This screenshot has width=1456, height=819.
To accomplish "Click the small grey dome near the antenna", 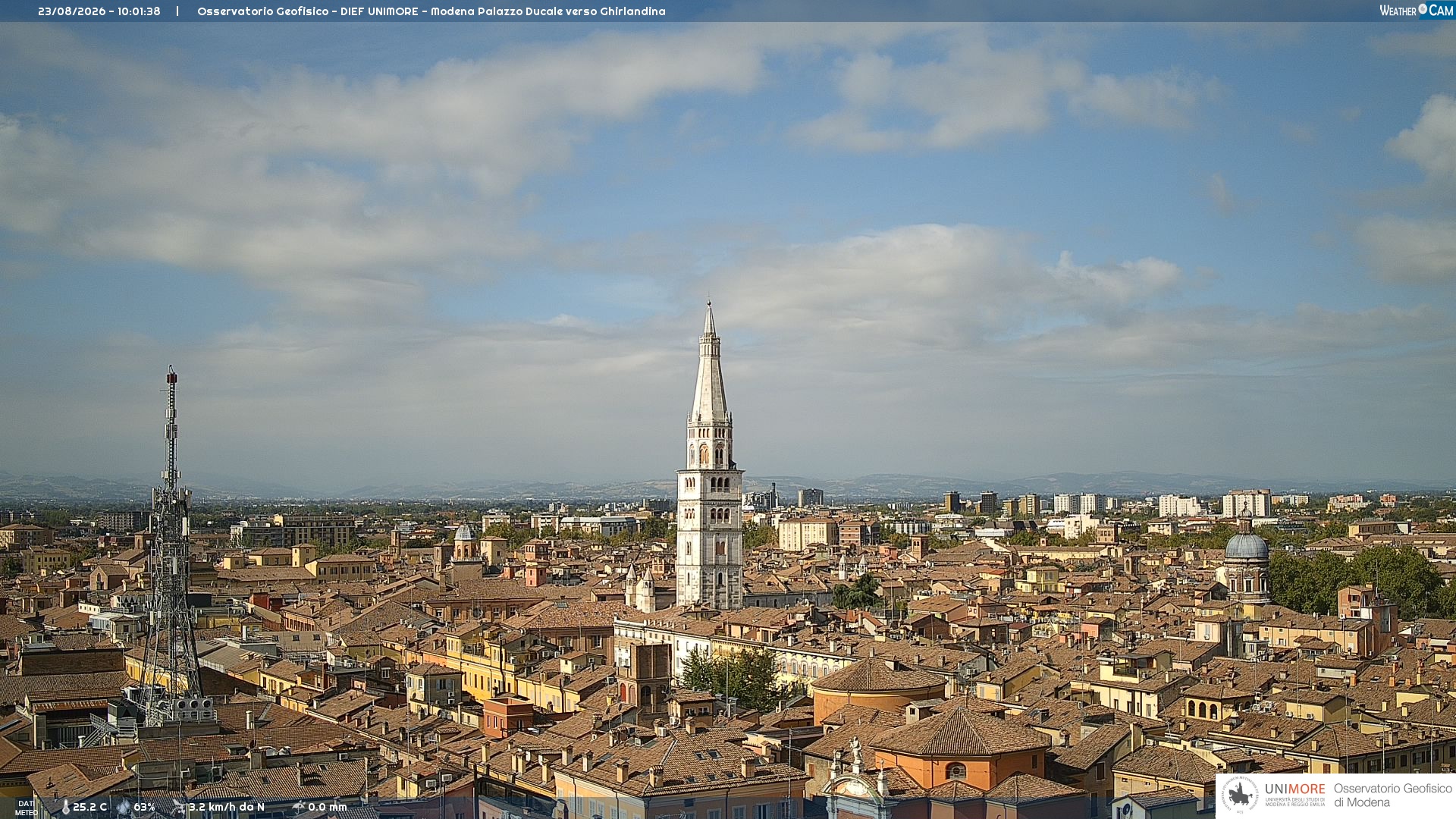I will pyautogui.click(x=465, y=532).
